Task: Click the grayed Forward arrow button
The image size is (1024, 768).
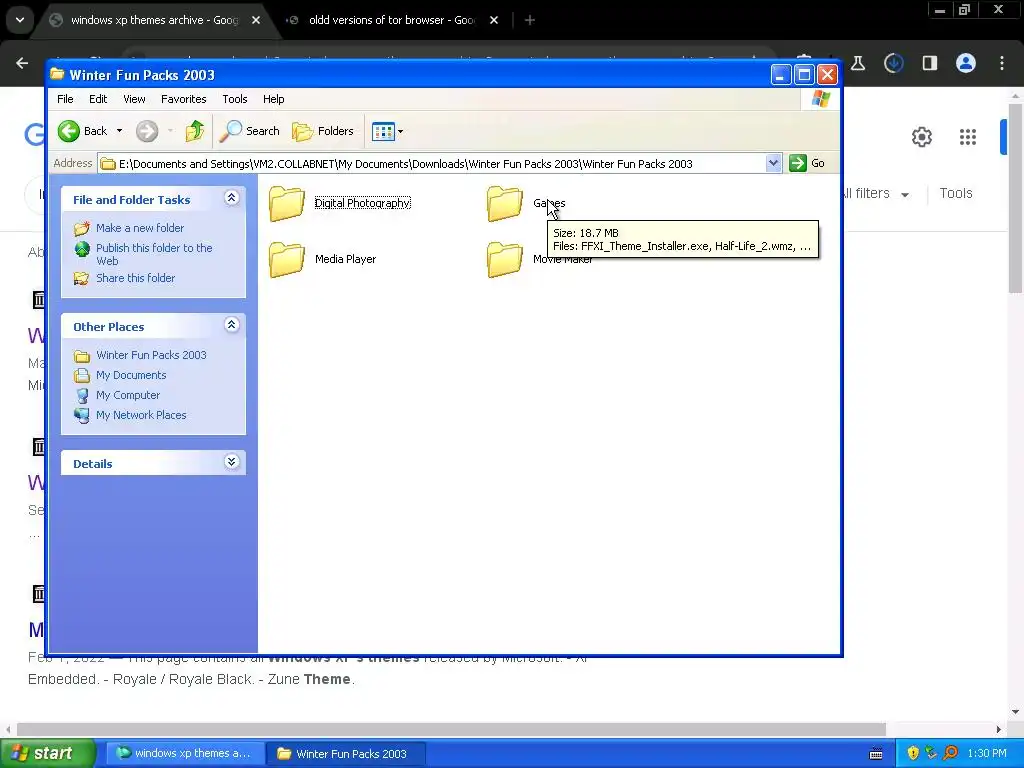Action: (x=147, y=131)
